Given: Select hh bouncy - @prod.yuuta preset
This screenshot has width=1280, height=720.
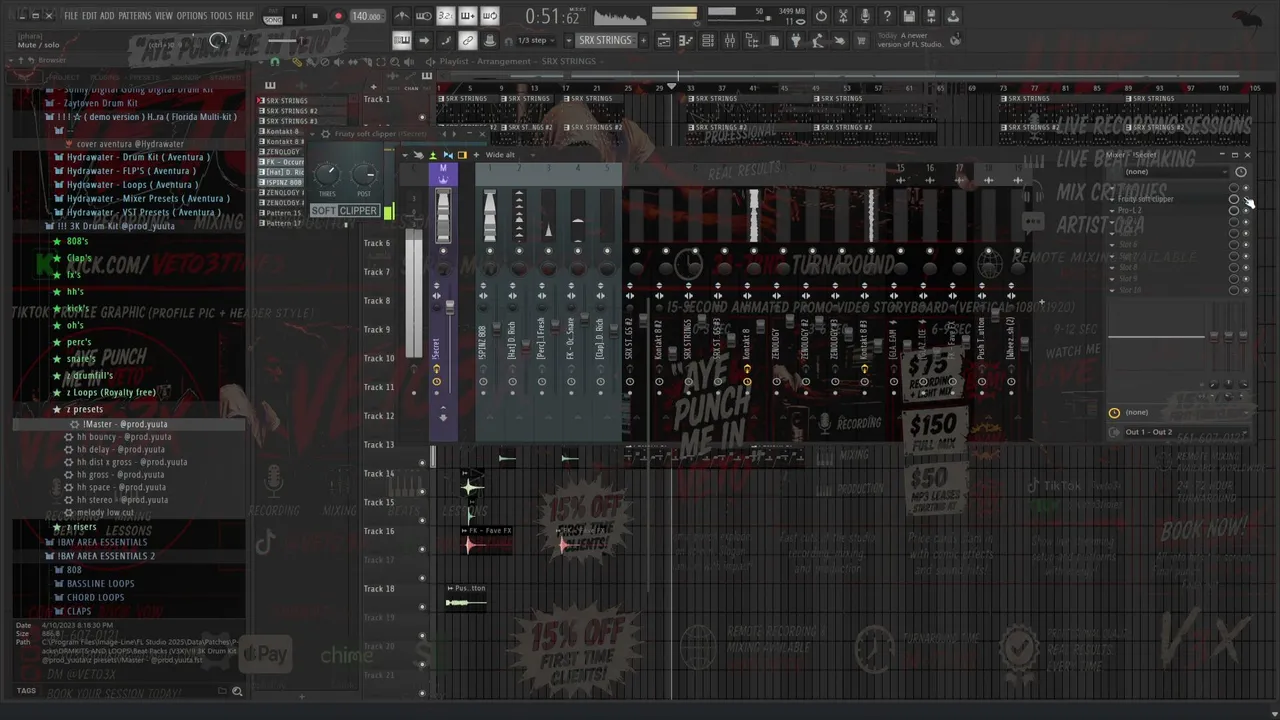Looking at the screenshot, I should 124,437.
